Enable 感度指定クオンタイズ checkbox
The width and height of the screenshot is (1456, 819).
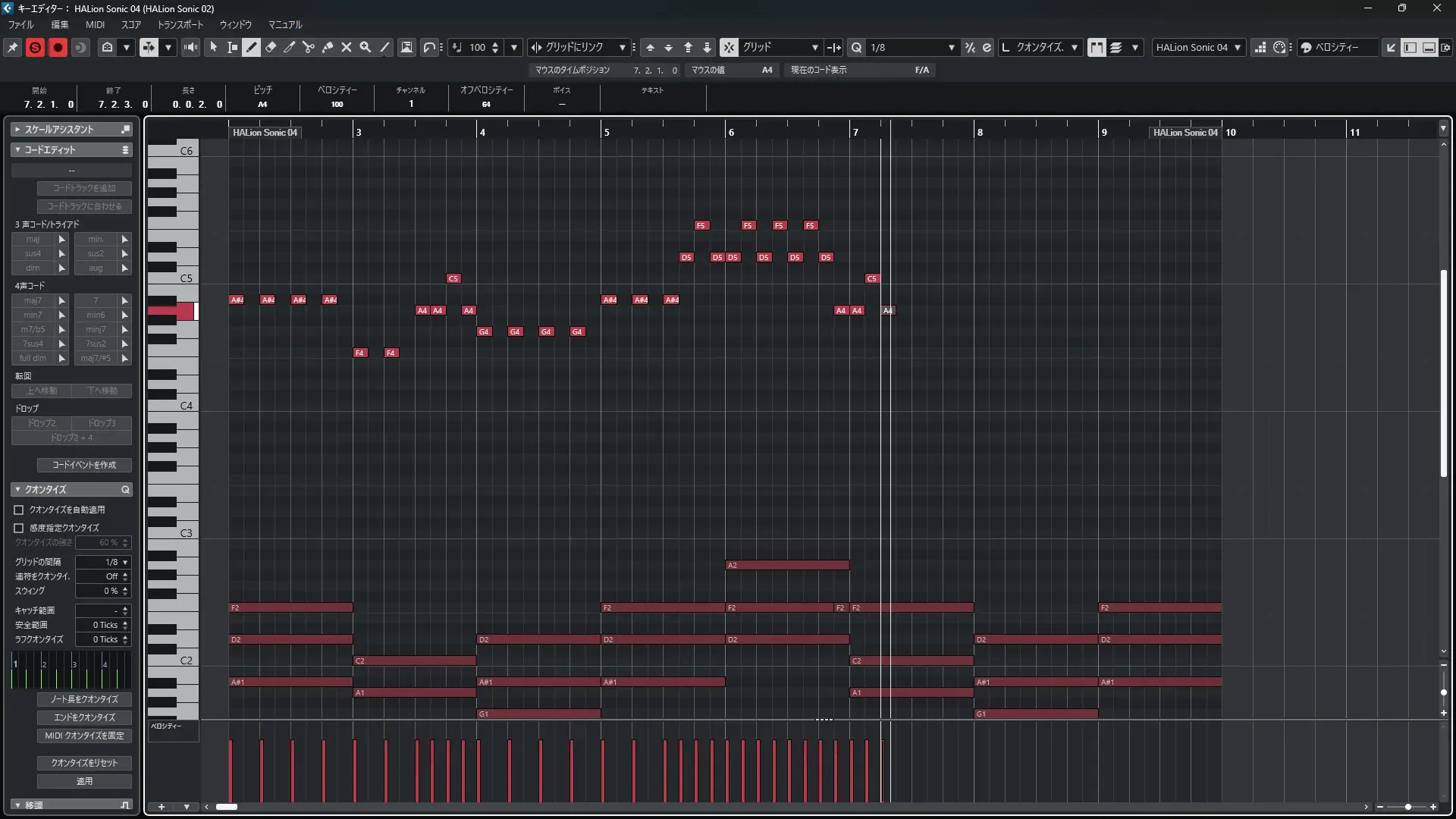[19, 528]
